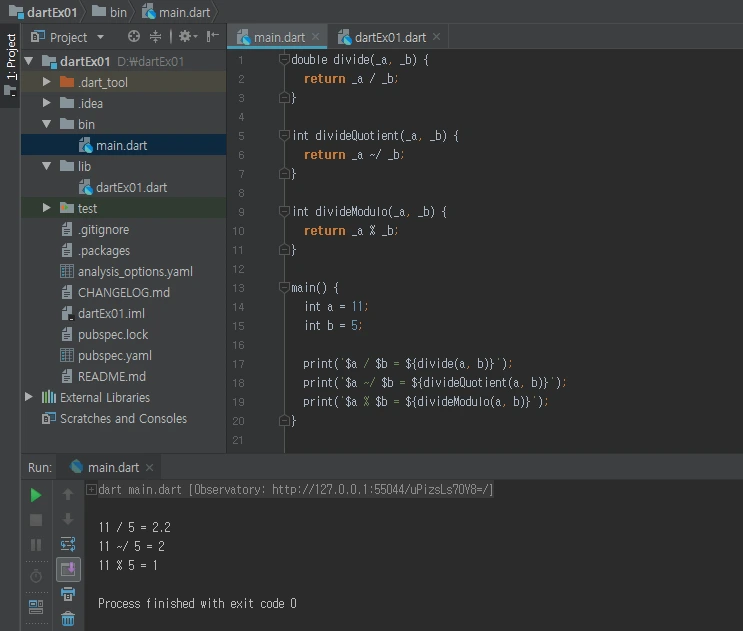Close the dartEx01.dart editor tab
The image size is (743, 631).
(x=436, y=36)
